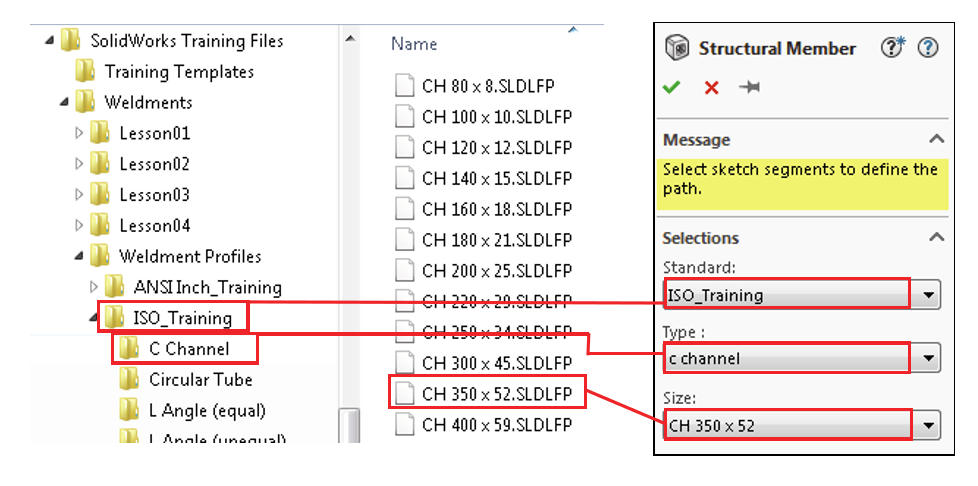Click the Circular Tube folder icon
The height and width of the screenshot is (486, 978).
coord(129,379)
